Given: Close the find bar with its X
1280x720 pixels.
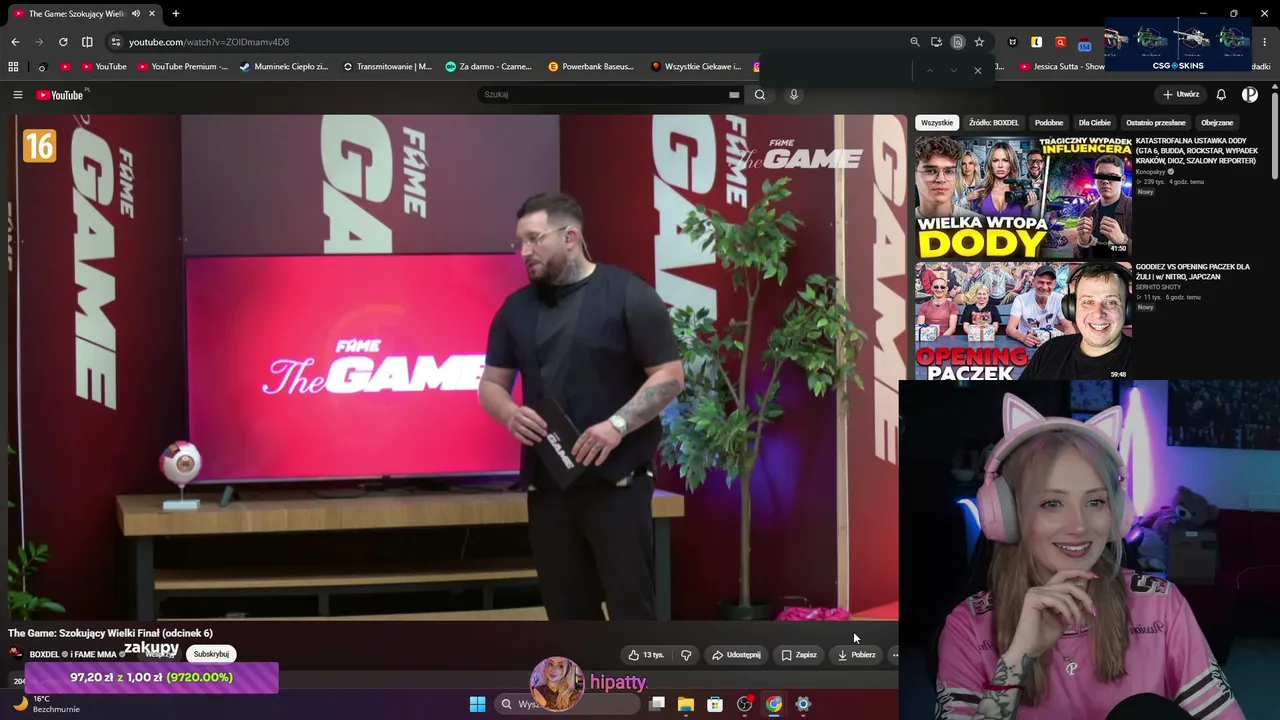Looking at the screenshot, I should point(978,71).
